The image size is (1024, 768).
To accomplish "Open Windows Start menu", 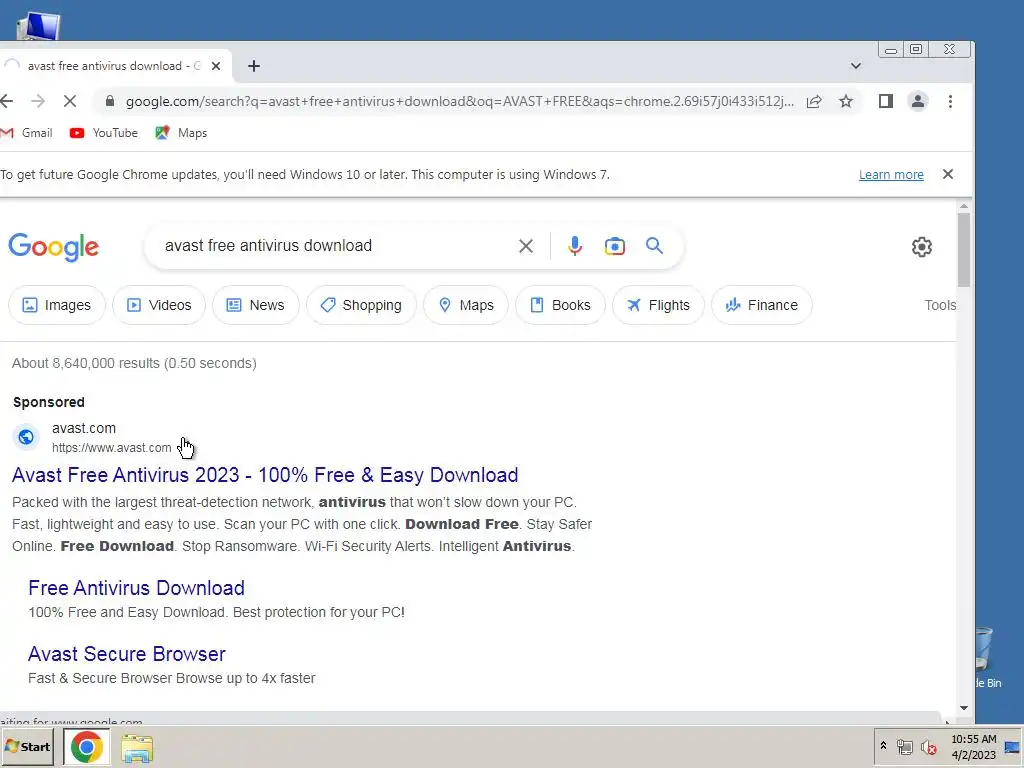I will tap(28, 746).
